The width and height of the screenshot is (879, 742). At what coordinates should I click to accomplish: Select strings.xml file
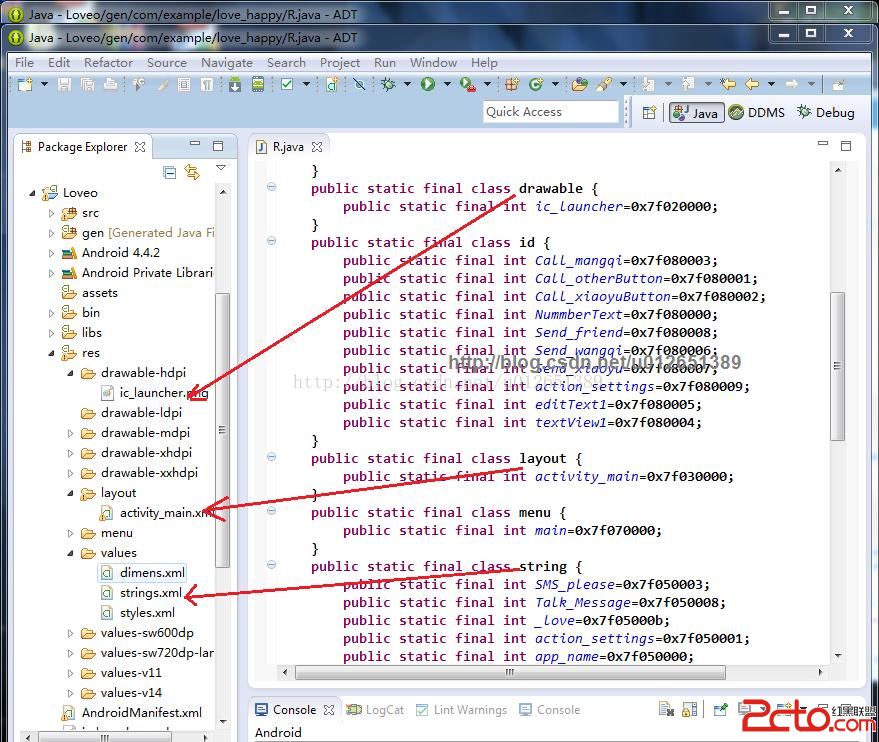[x=141, y=593]
